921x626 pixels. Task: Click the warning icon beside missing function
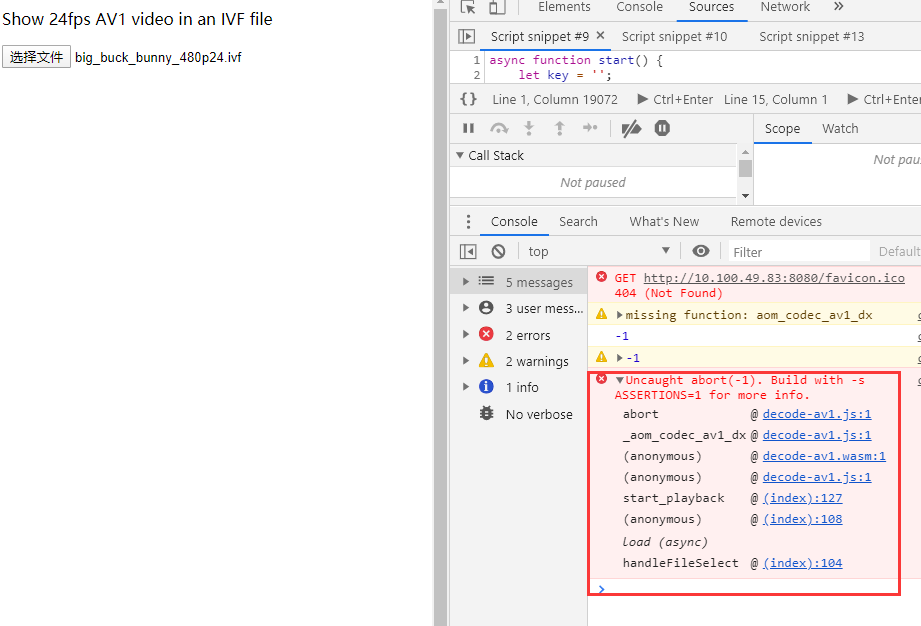pos(601,314)
